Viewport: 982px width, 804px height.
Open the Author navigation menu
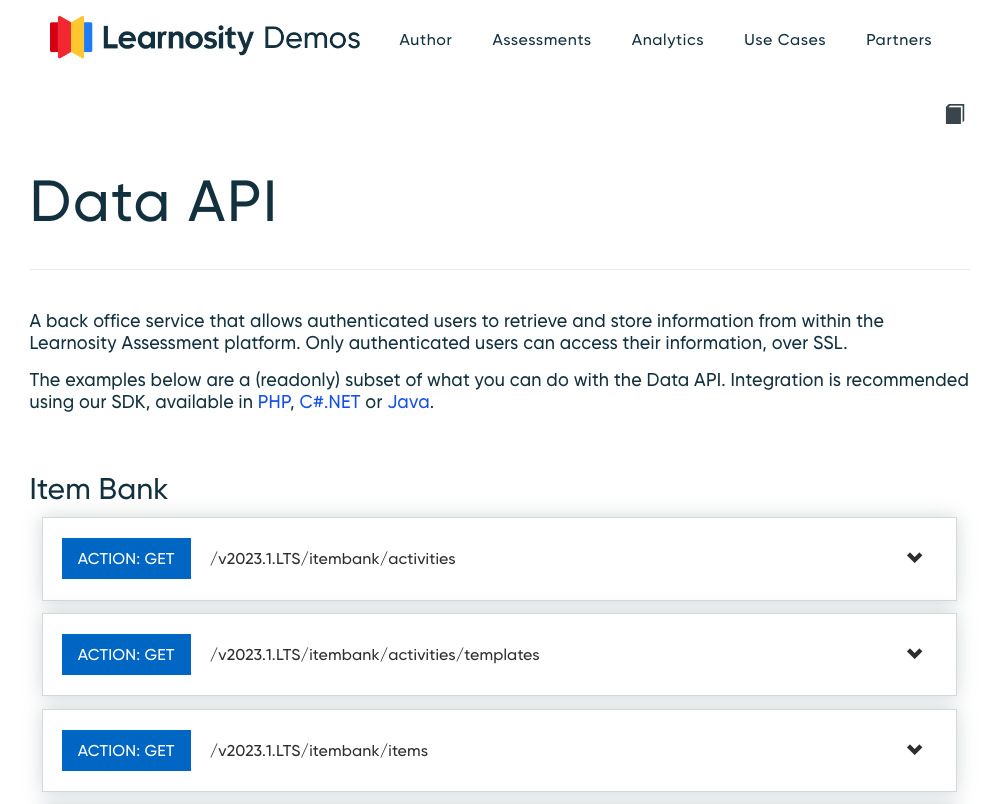pos(425,40)
